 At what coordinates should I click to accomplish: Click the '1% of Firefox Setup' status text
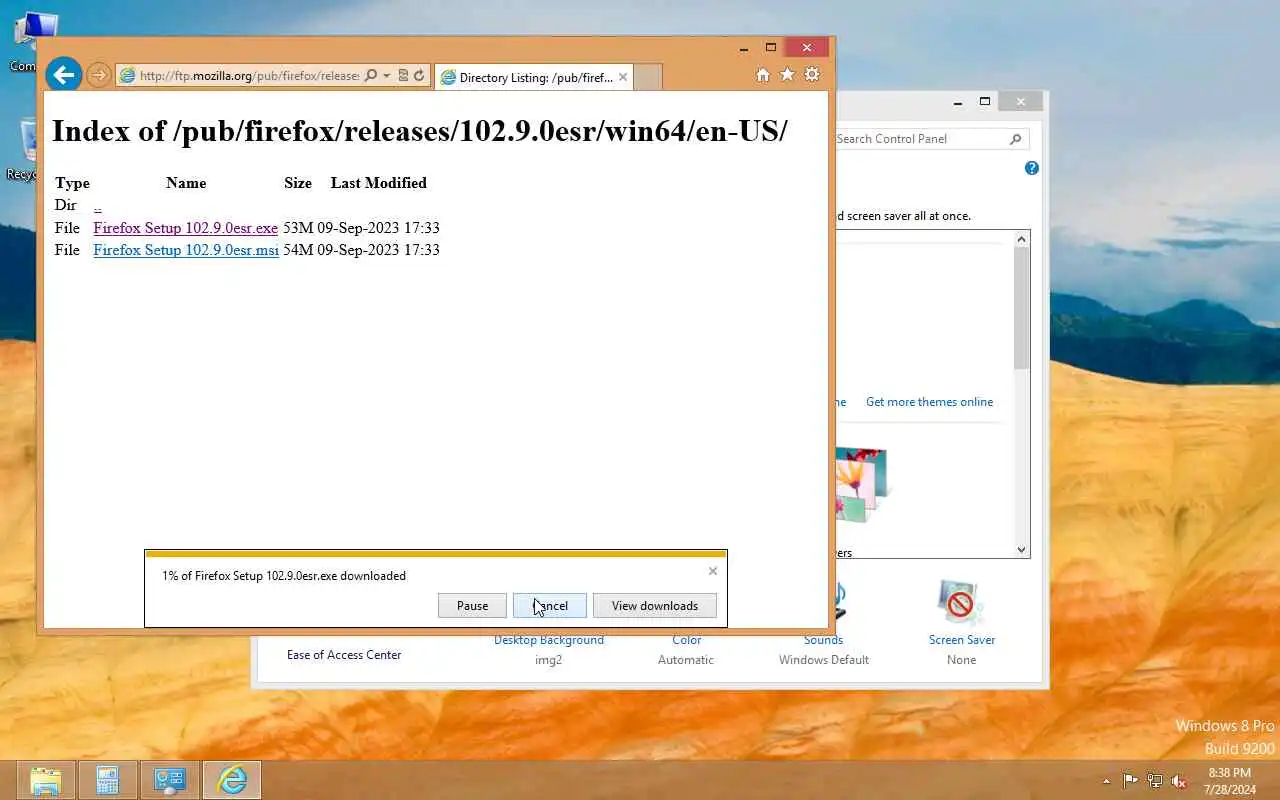click(284, 576)
